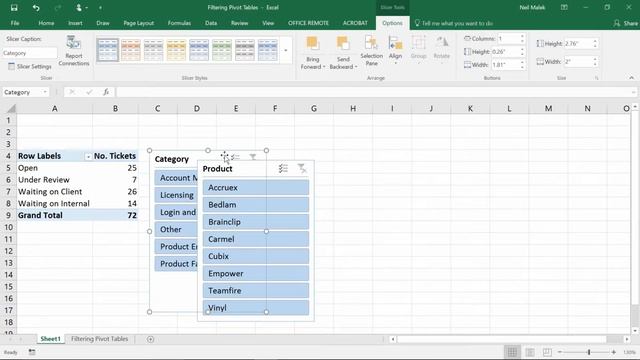This screenshot has width=640, height=360.
Task: Click the zoom slider handle
Action: [x=589, y=352]
